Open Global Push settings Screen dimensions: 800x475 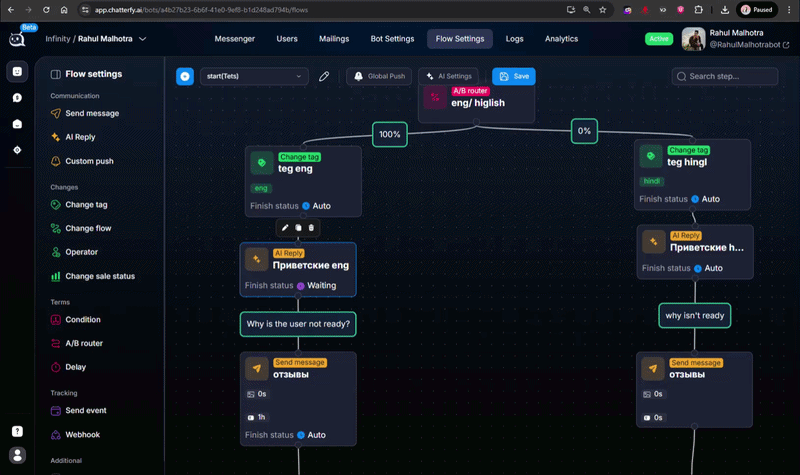379,77
